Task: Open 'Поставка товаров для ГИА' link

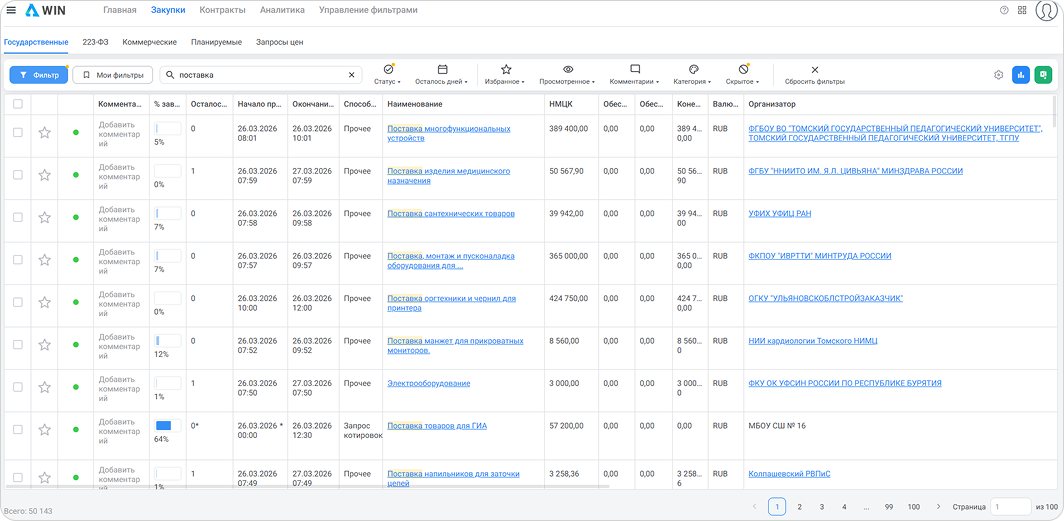Action: tap(437, 426)
